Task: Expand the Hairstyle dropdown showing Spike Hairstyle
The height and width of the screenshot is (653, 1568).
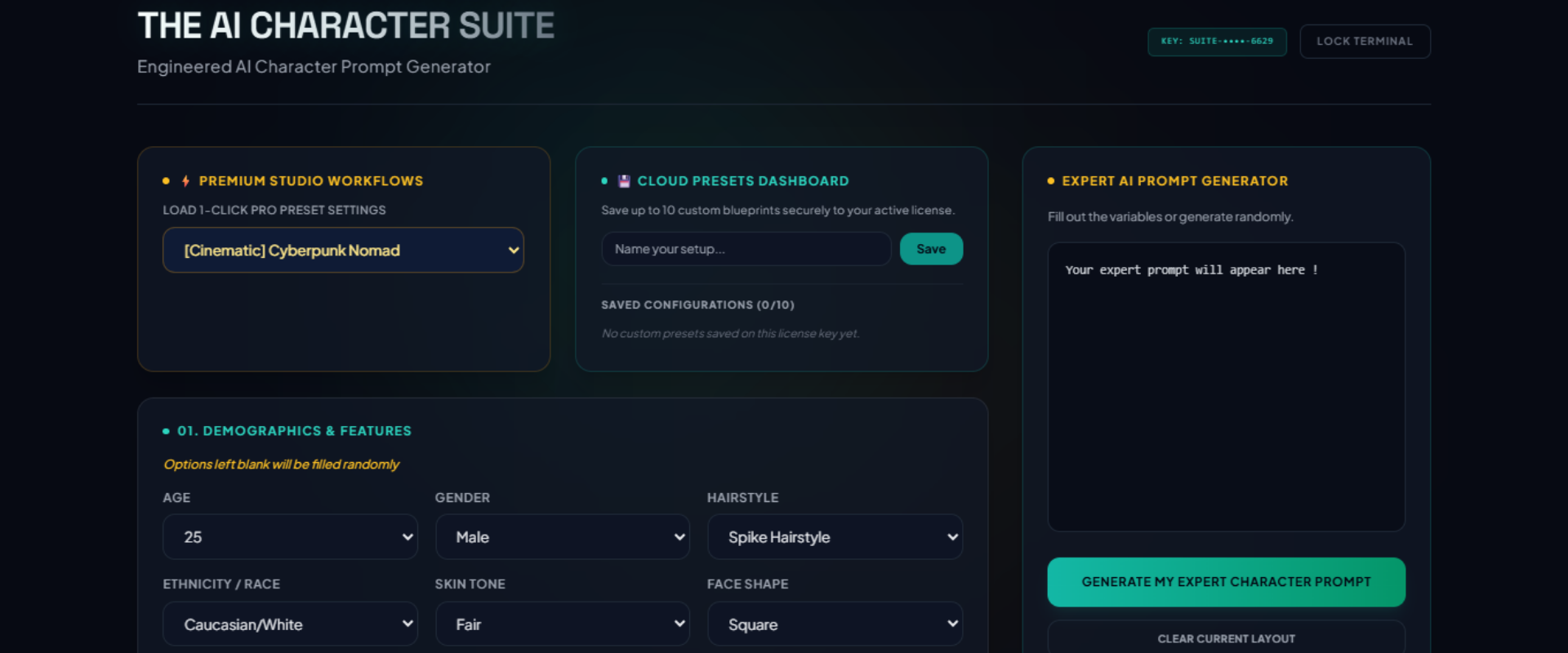Action: [835, 537]
